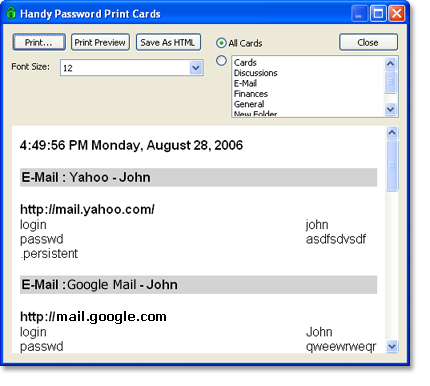Select the All Cards radio button
The image size is (430, 386).
(x=221, y=43)
